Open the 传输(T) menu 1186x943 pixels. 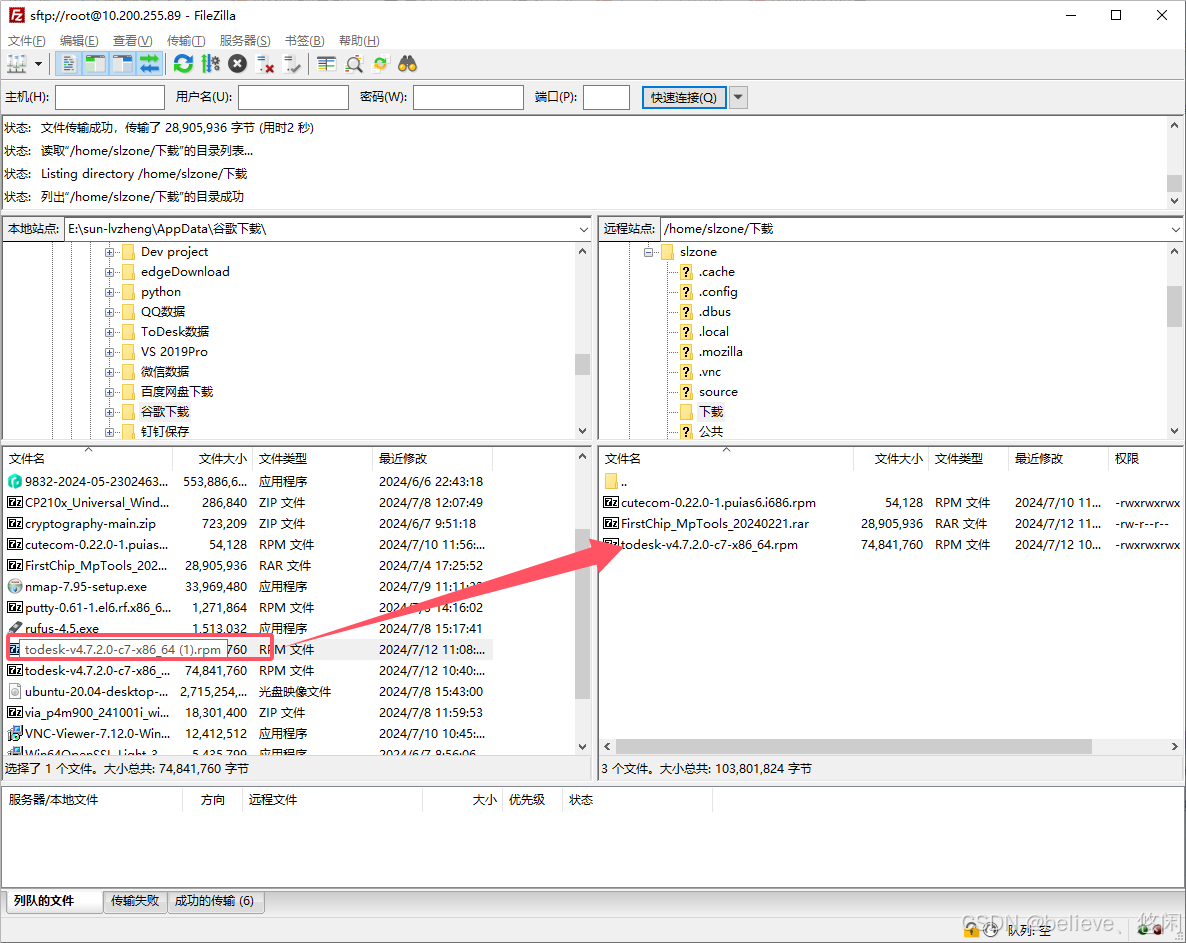(186, 41)
